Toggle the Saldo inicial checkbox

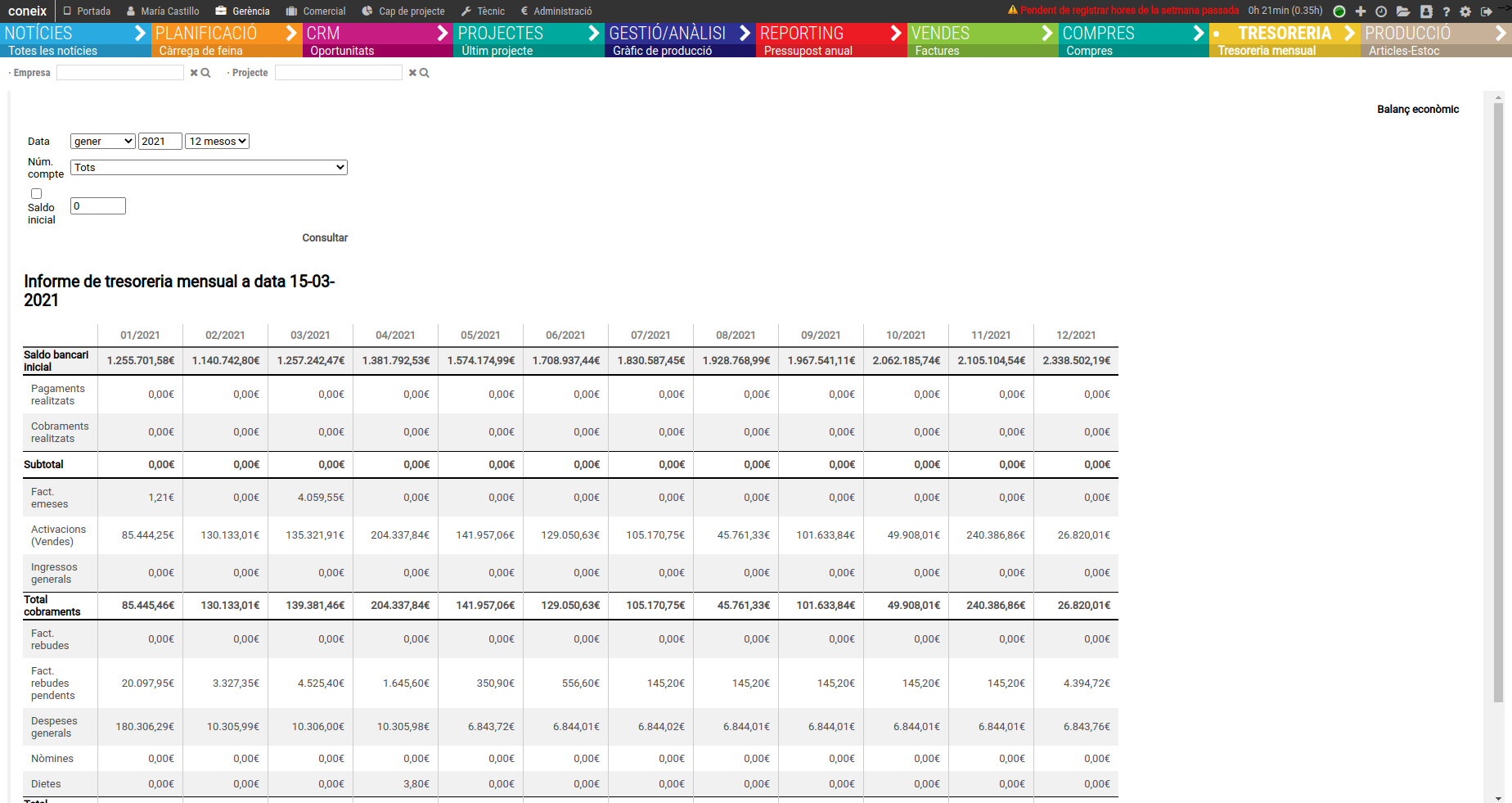[36, 194]
